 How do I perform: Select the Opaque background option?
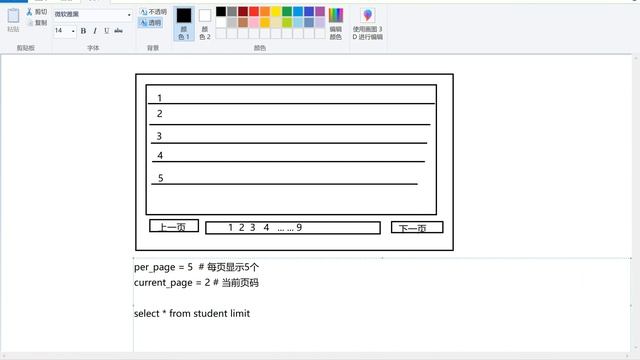tap(153, 12)
